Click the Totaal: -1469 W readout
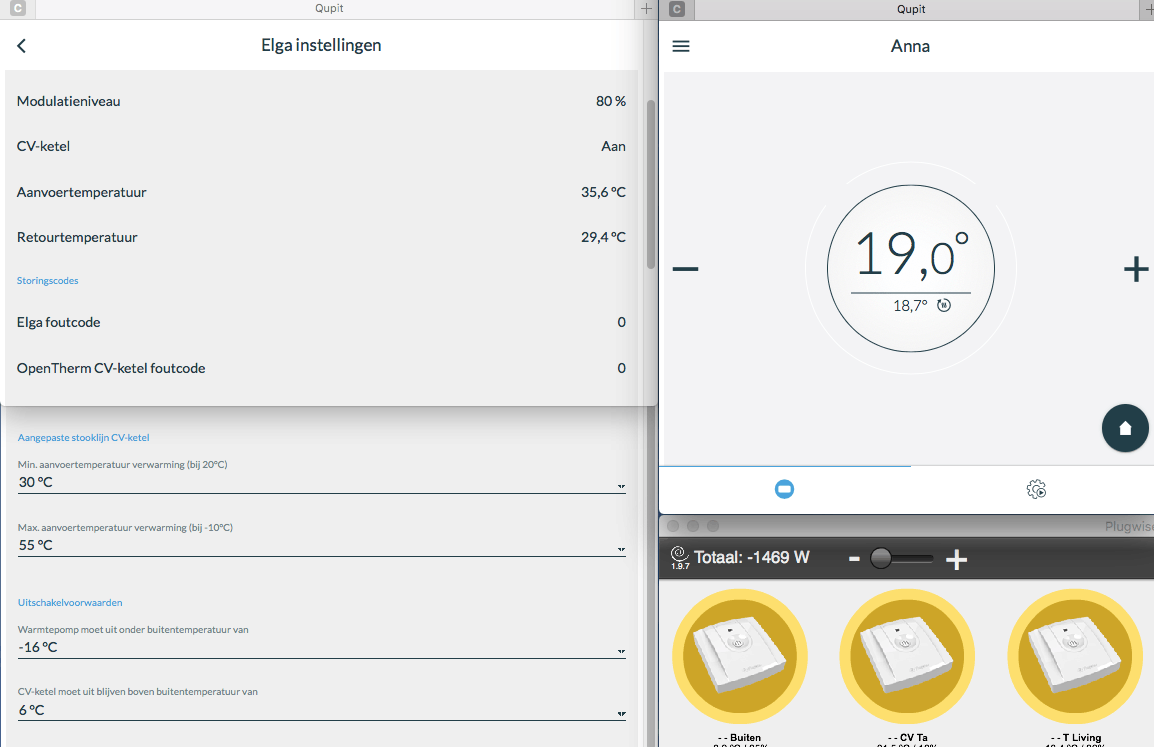Viewport: 1154px width, 747px height. pos(751,558)
